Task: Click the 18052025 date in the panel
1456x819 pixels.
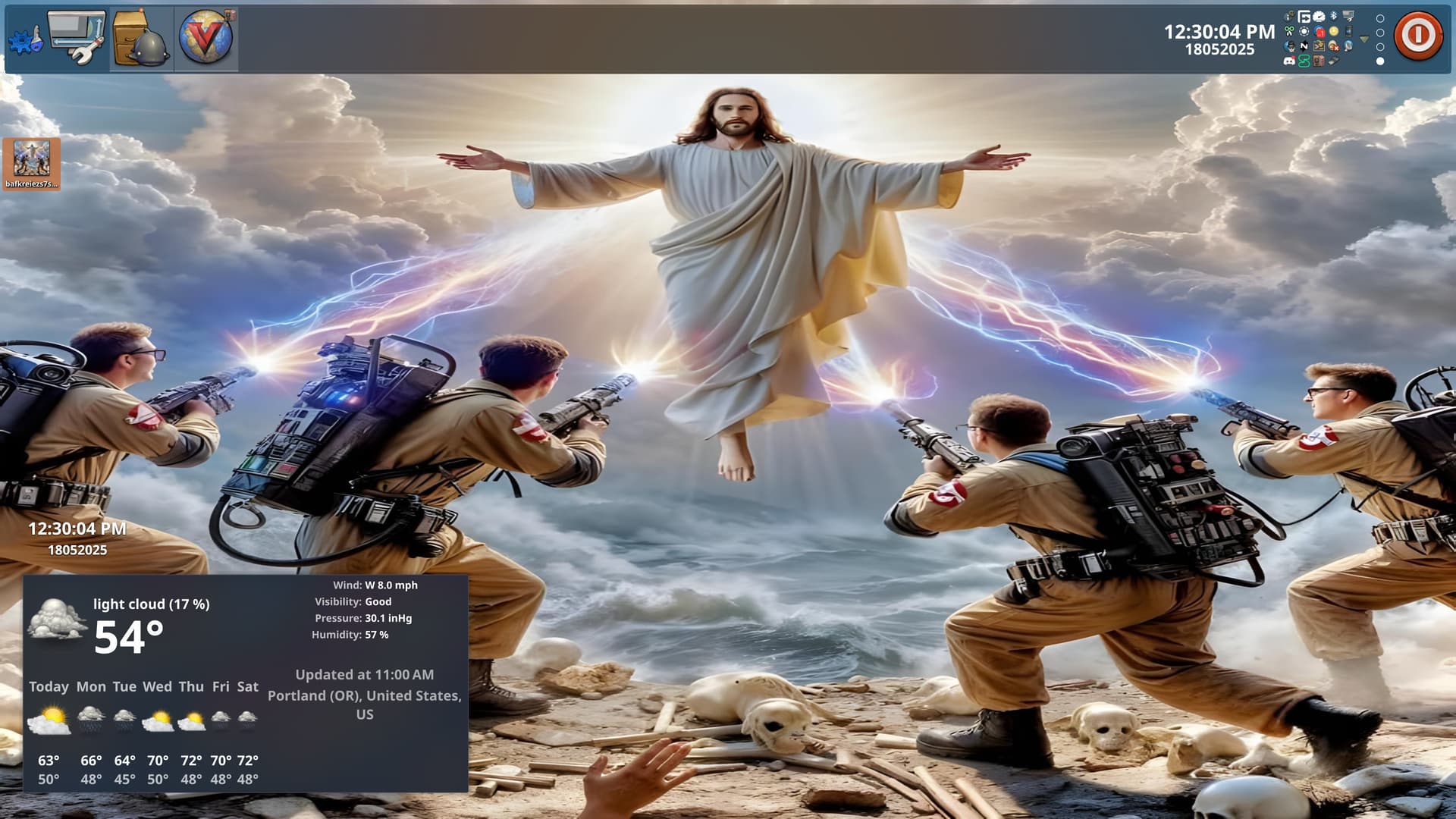Action: (x=1219, y=49)
